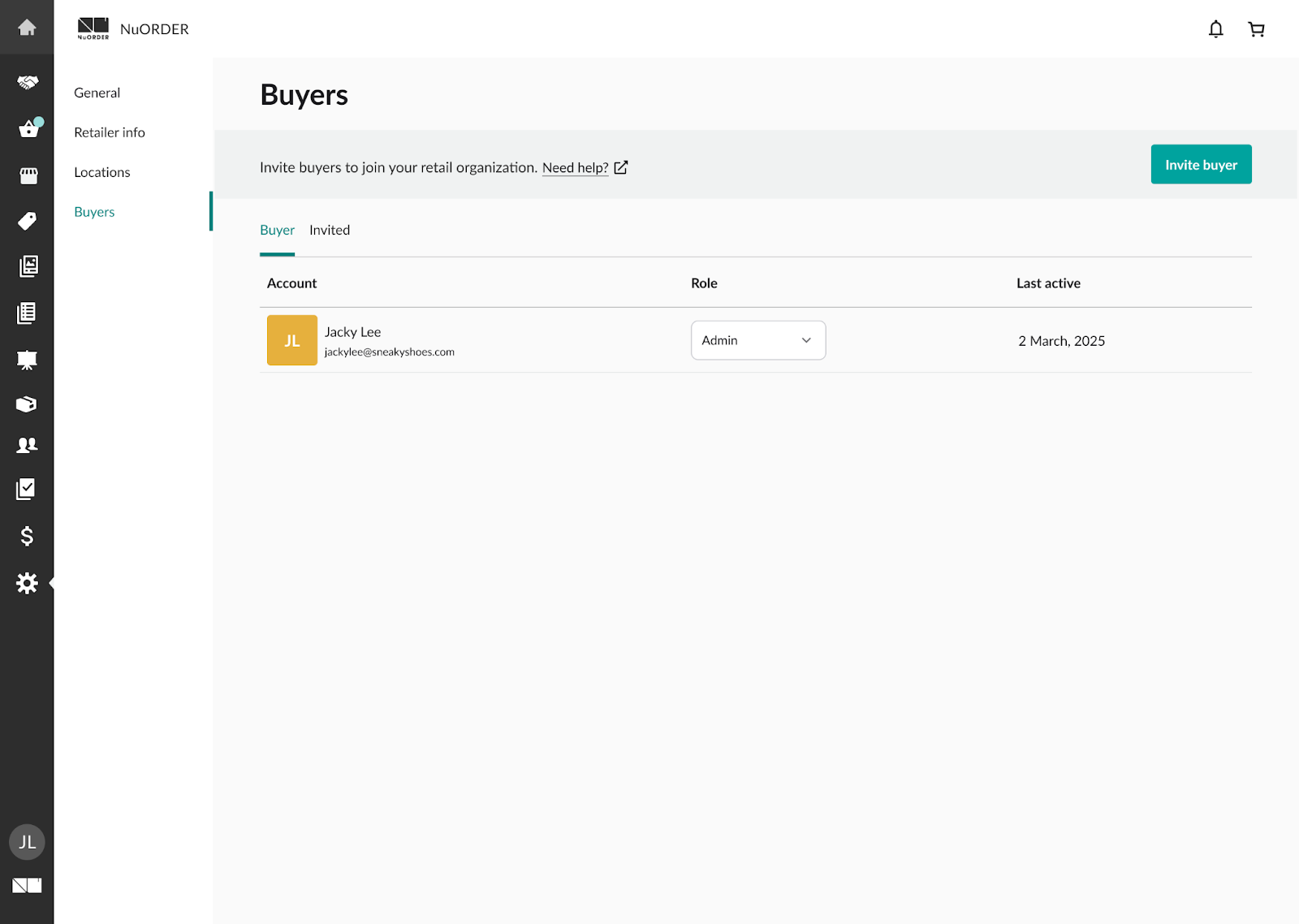1299x924 pixels.
Task: Expand the Admin role dropdown
Action: pyautogui.click(x=757, y=340)
